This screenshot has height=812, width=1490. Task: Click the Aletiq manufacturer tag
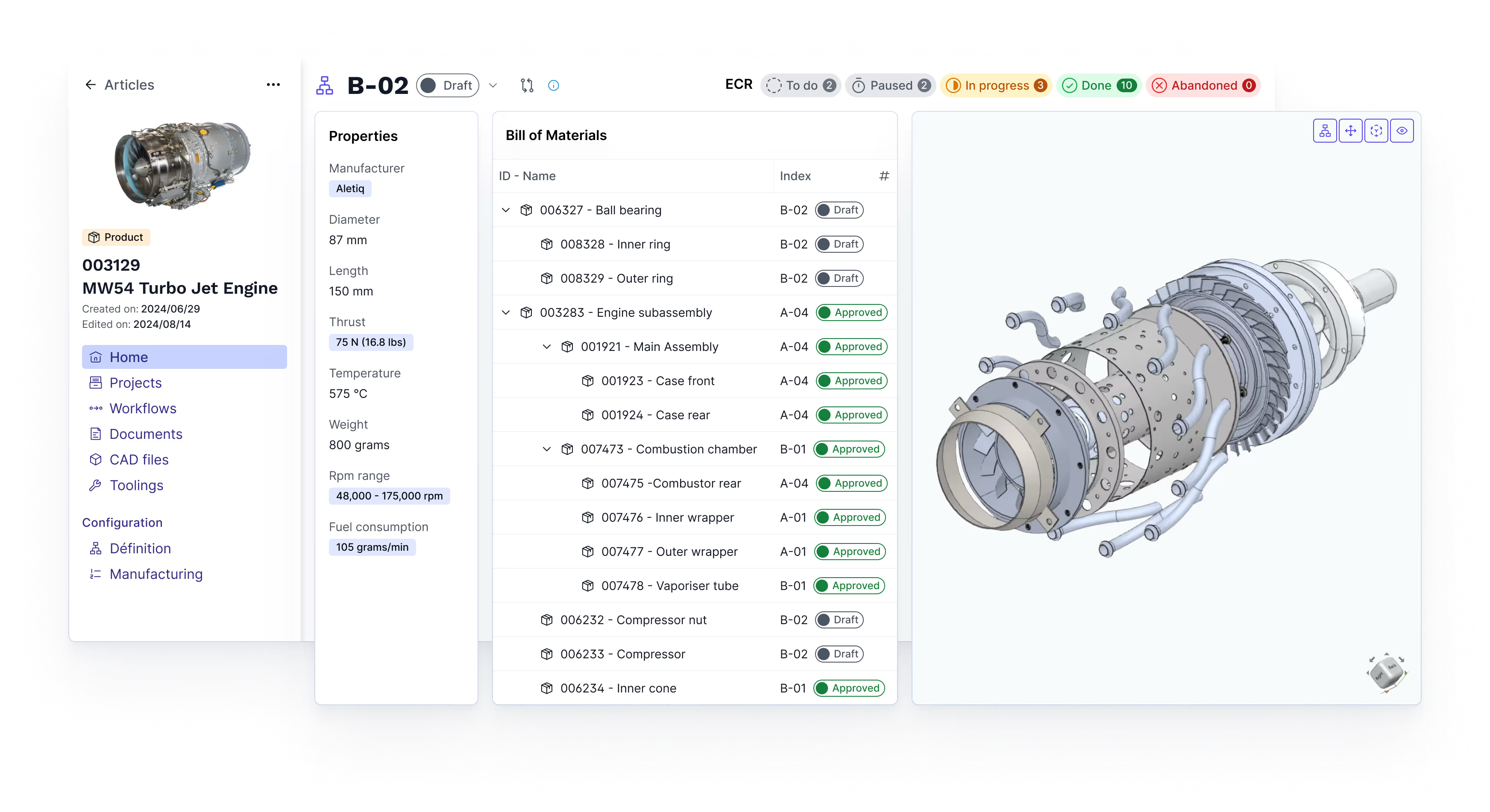350,188
